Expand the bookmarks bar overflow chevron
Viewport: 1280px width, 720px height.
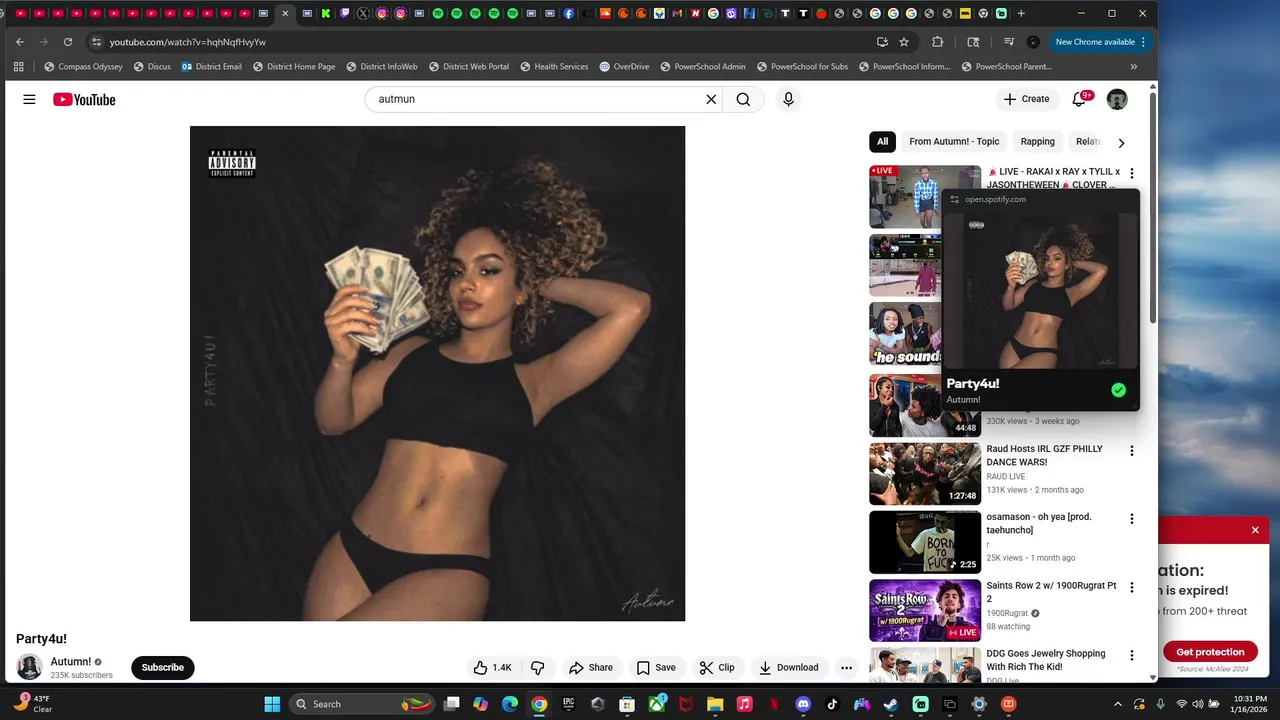coord(1133,67)
